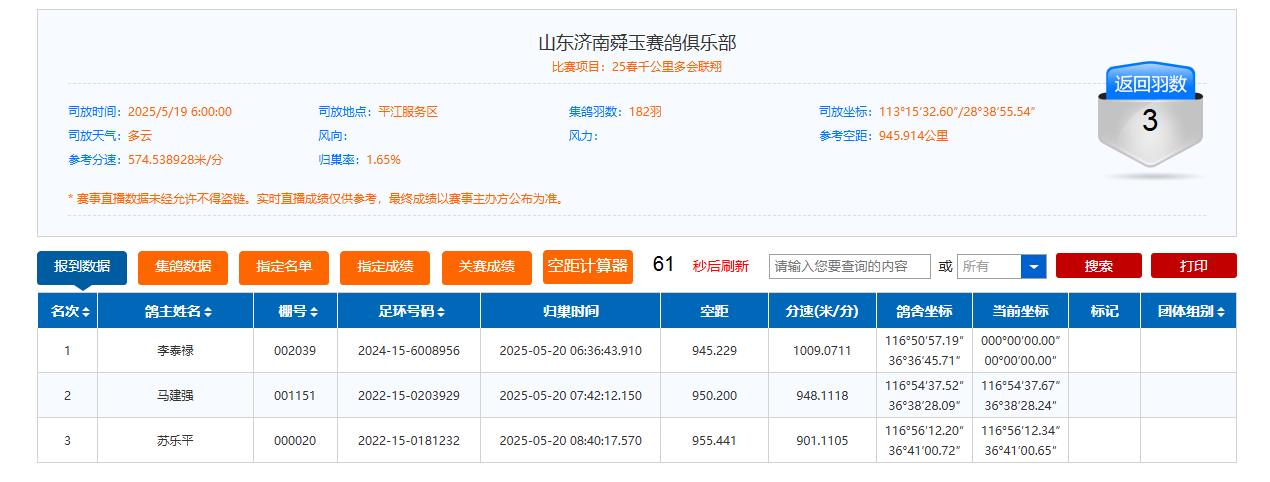The width and height of the screenshot is (1270, 482).
Task: Show the 关赛成绩 tab
Action: click(486, 266)
